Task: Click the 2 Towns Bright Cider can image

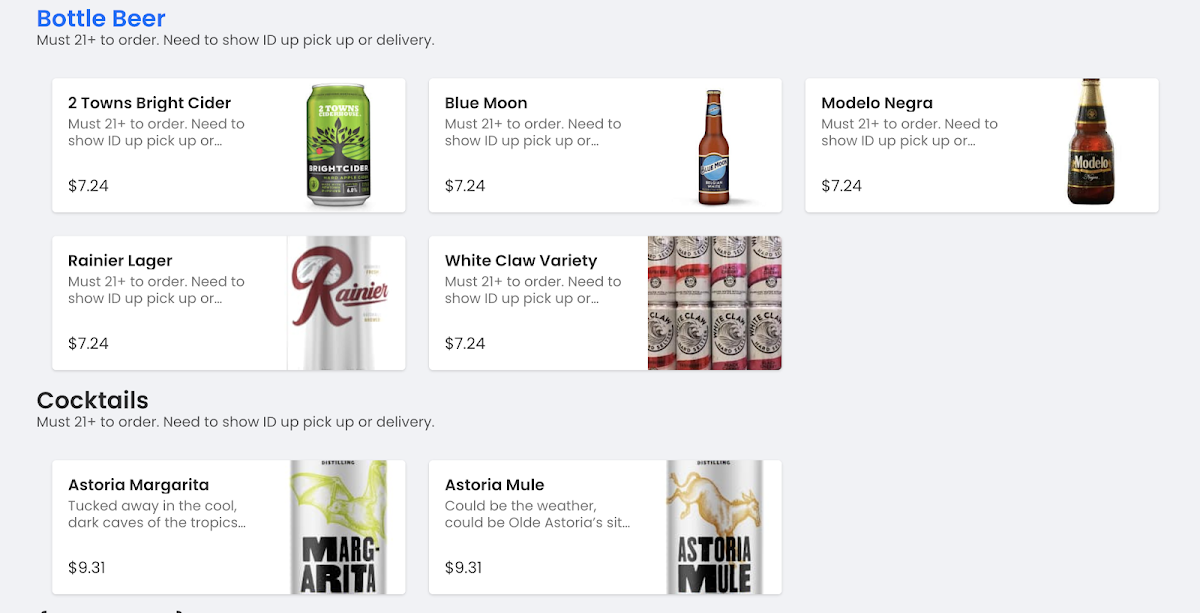Action: 336,145
